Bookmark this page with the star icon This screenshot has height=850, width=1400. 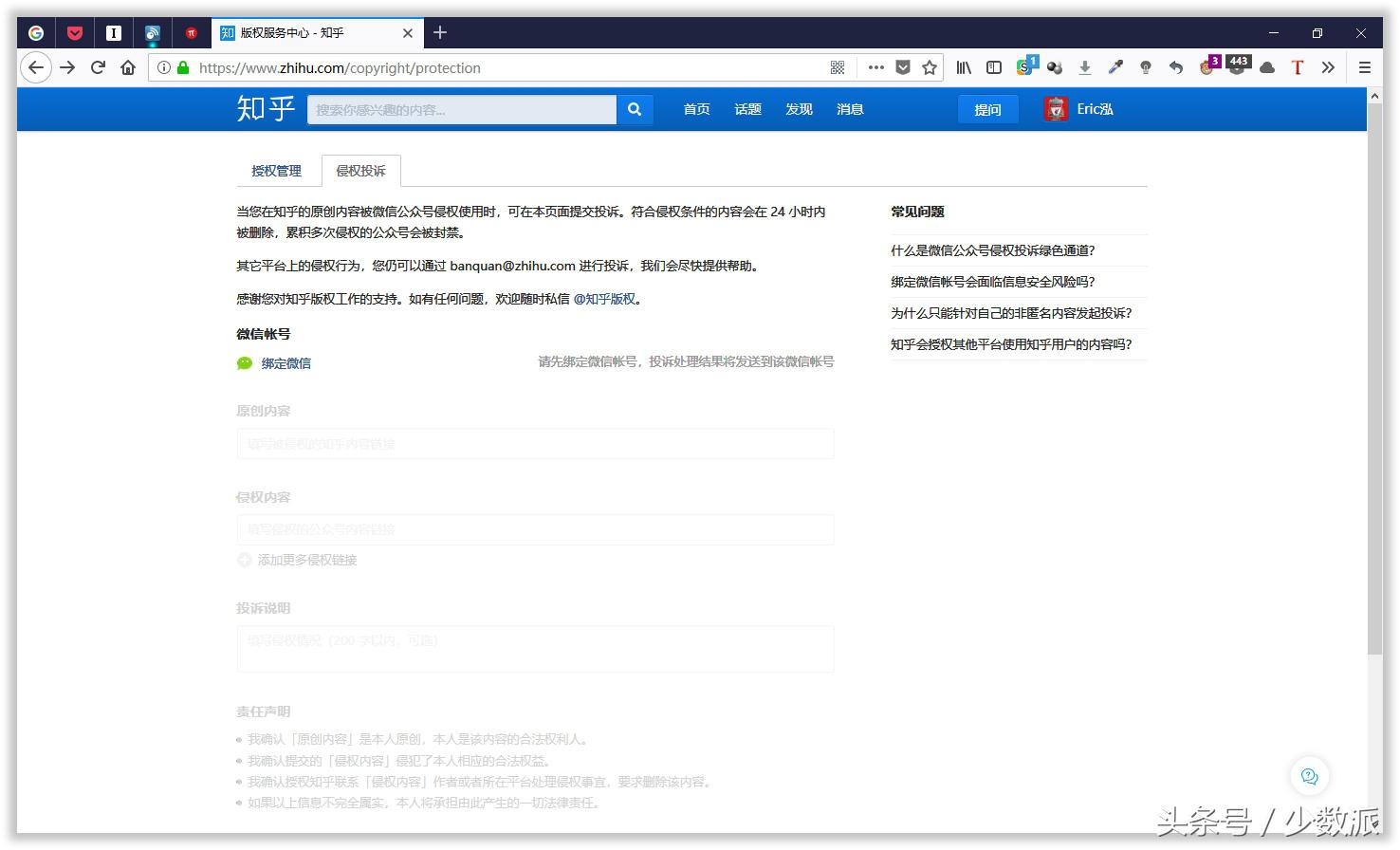point(930,67)
